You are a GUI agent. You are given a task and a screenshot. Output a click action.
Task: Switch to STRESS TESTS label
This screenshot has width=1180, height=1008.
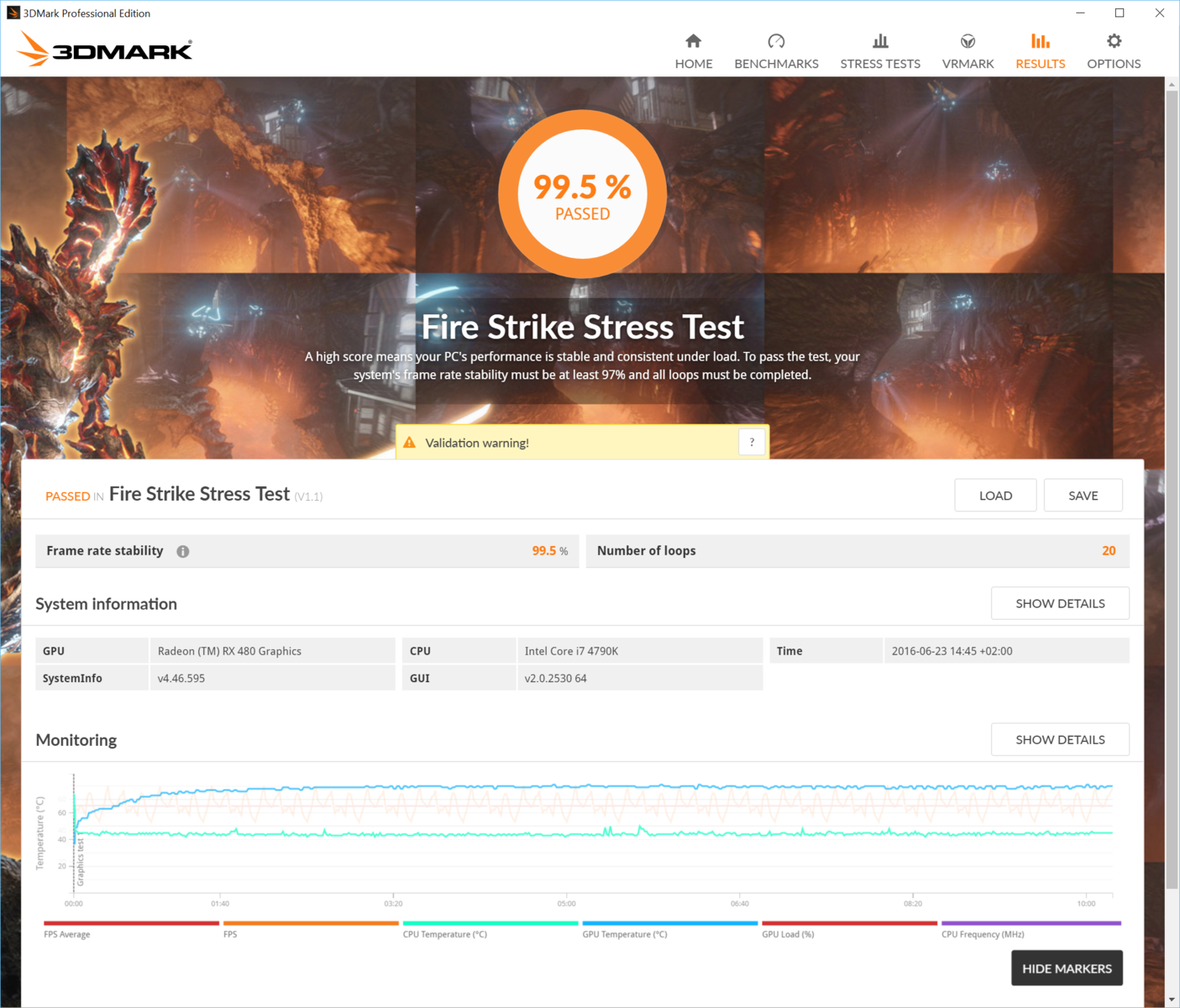880,64
